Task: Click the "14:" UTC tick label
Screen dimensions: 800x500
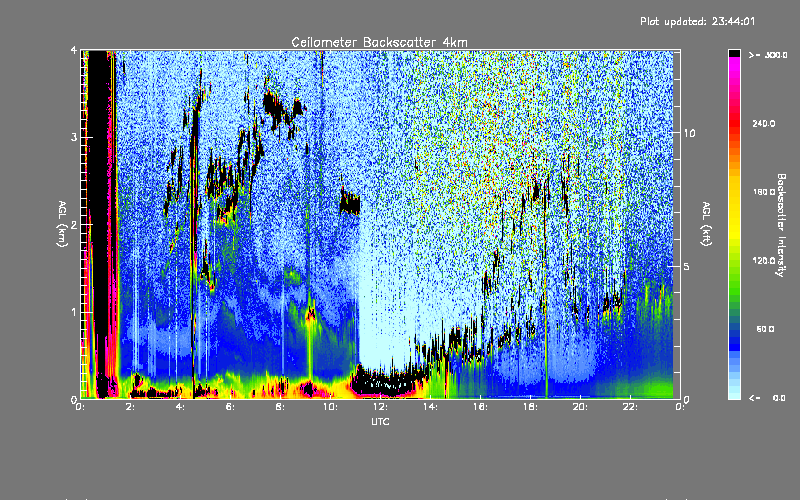Action: 430,407
